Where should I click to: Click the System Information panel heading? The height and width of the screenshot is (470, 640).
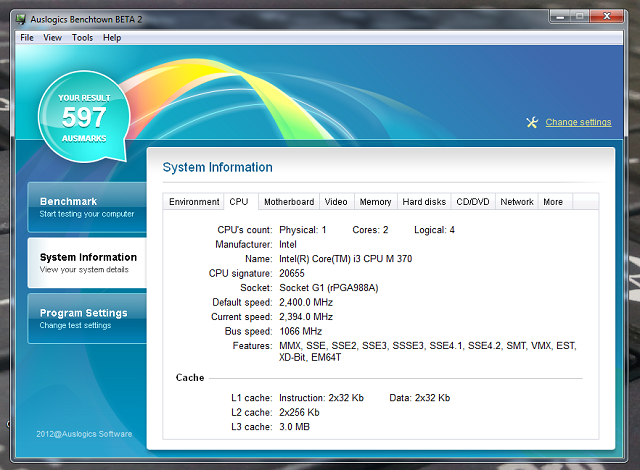pos(218,167)
